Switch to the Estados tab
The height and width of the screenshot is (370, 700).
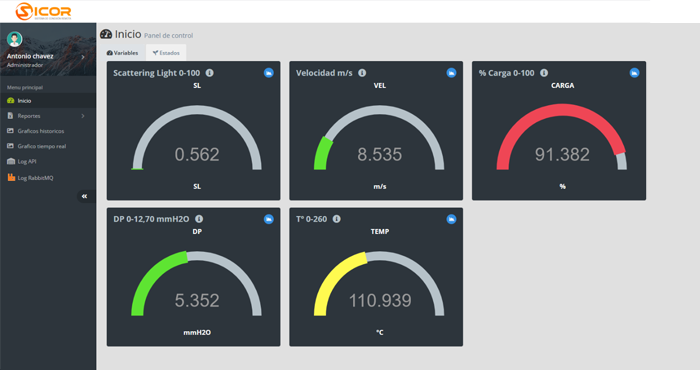(166, 53)
